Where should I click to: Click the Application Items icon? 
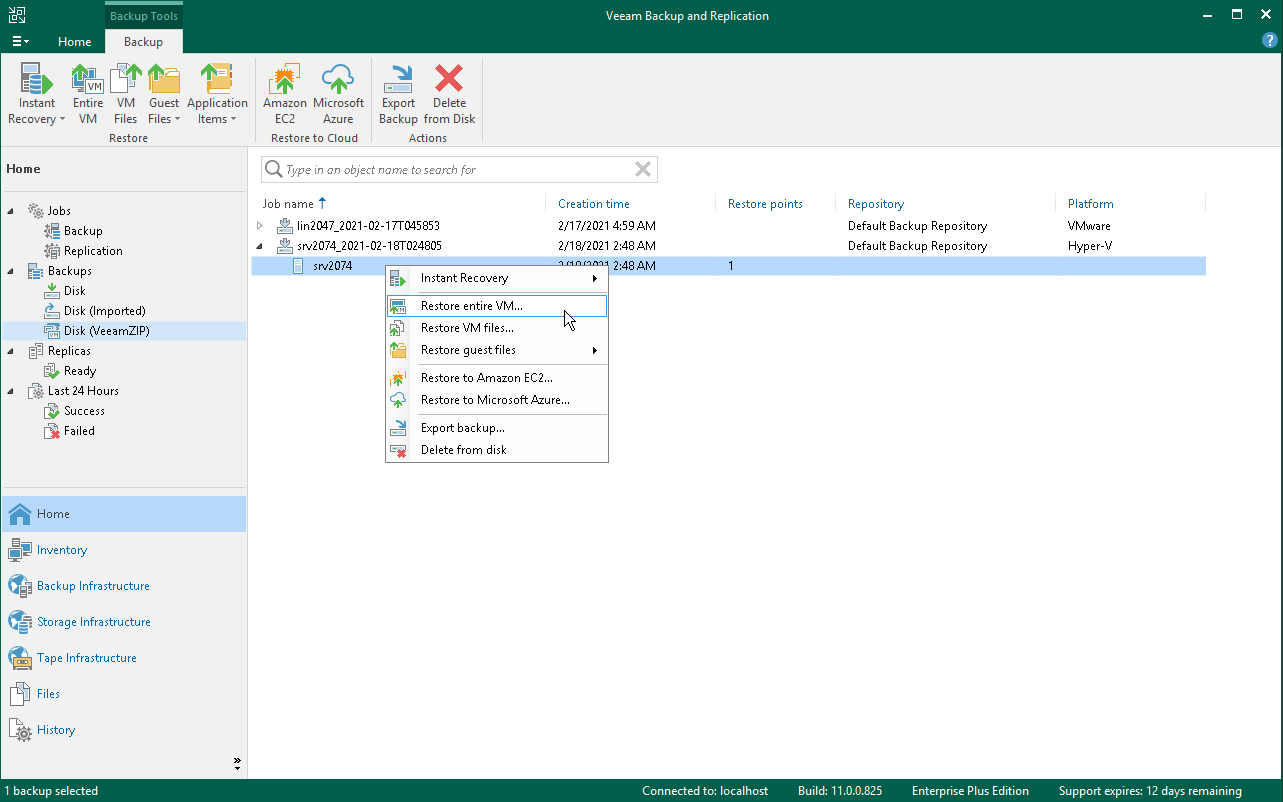[217, 92]
